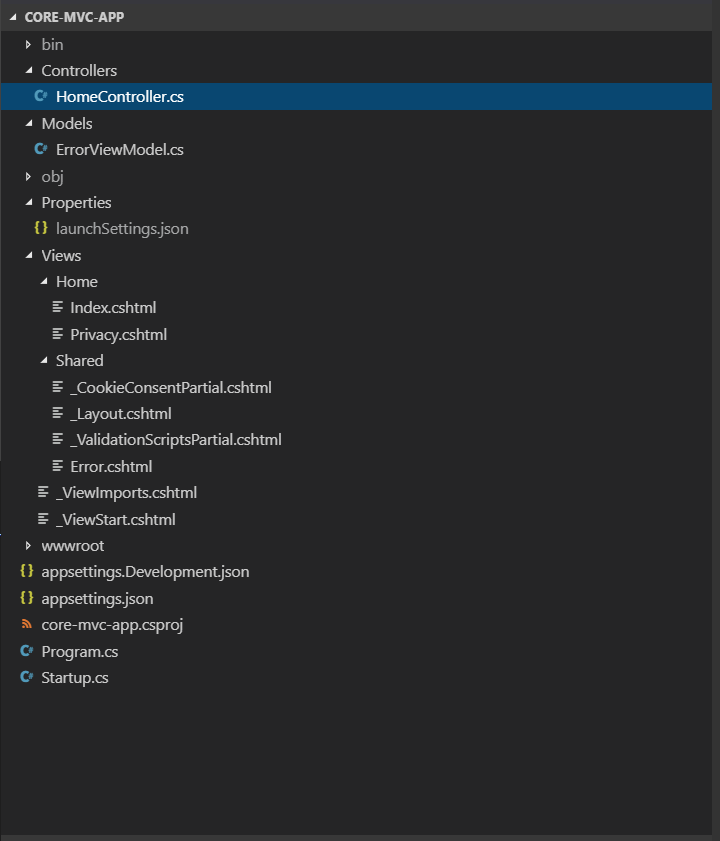
Task: Click the C# icon next to ErrorViewModel.cs
Action: (41, 150)
